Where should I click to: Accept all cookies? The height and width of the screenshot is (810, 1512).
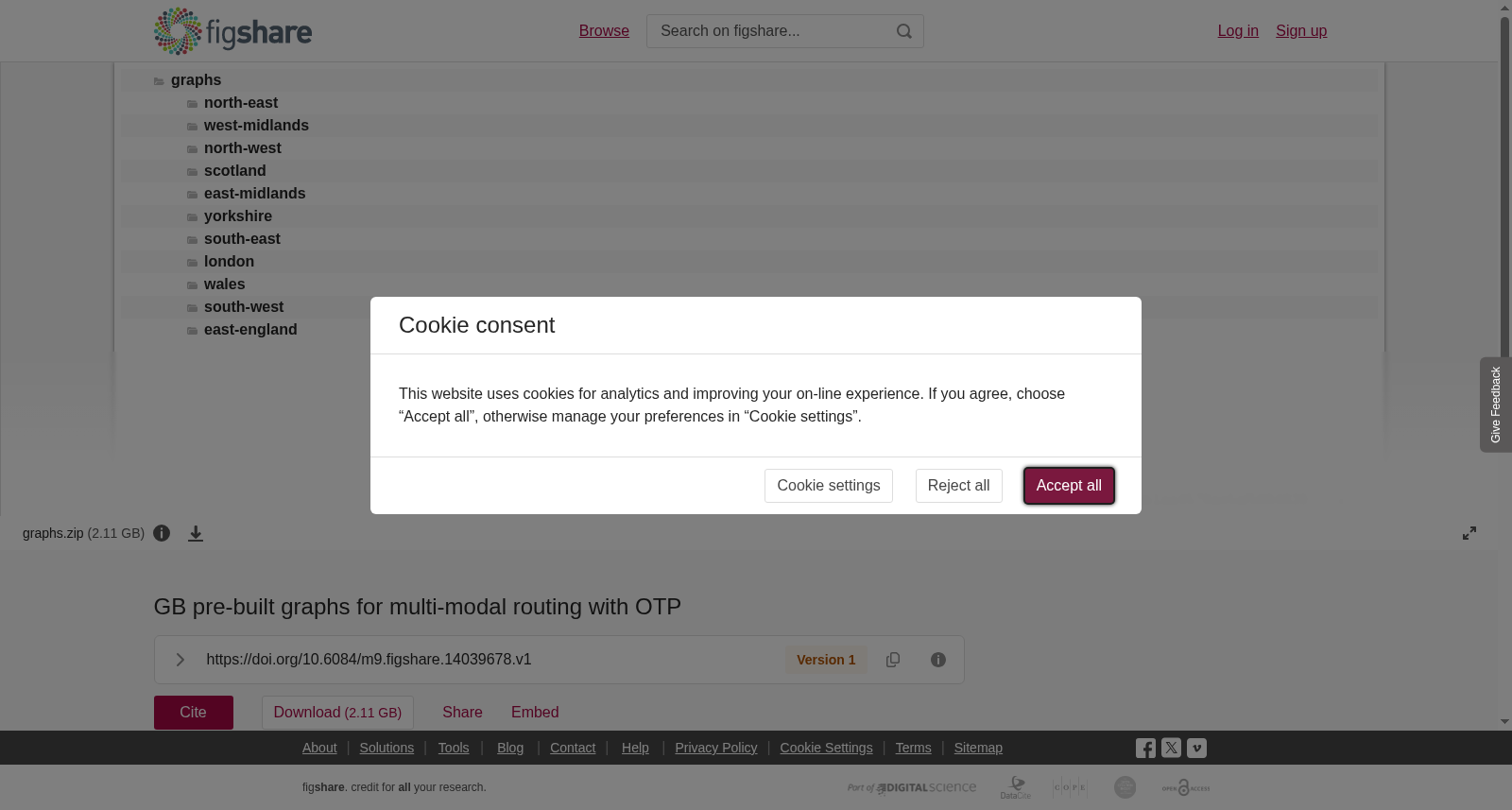pyautogui.click(x=1069, y=486)
